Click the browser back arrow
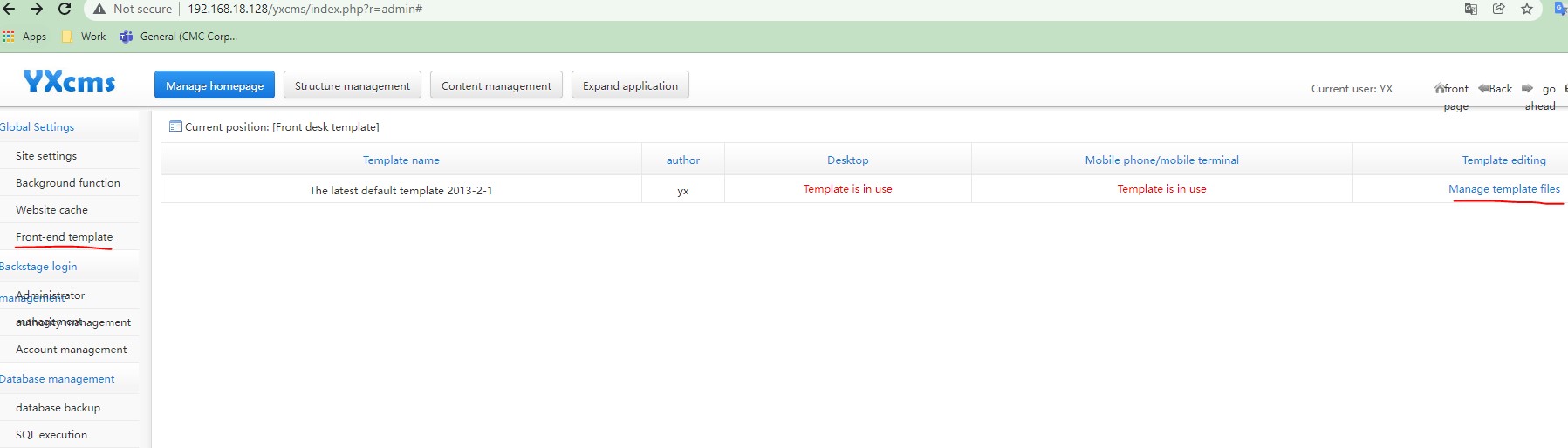This screenshot has width=1568, height=448. click(9, 9)
